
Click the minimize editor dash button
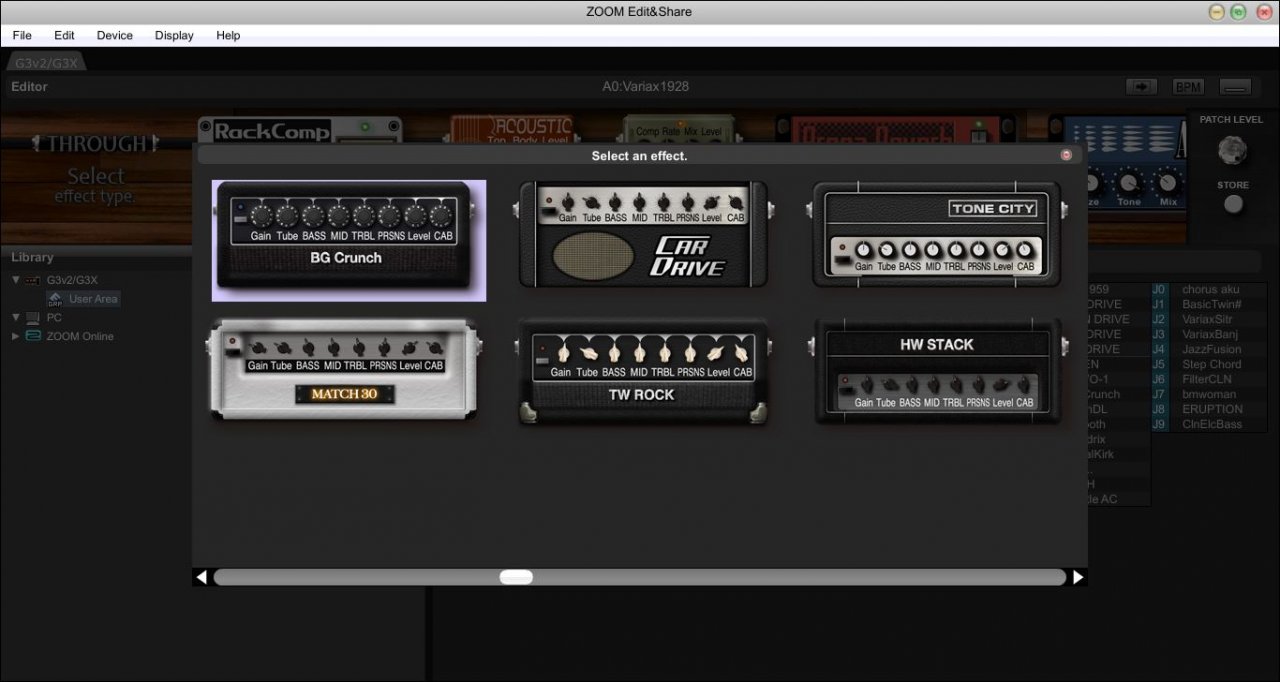click(1236, 87)
